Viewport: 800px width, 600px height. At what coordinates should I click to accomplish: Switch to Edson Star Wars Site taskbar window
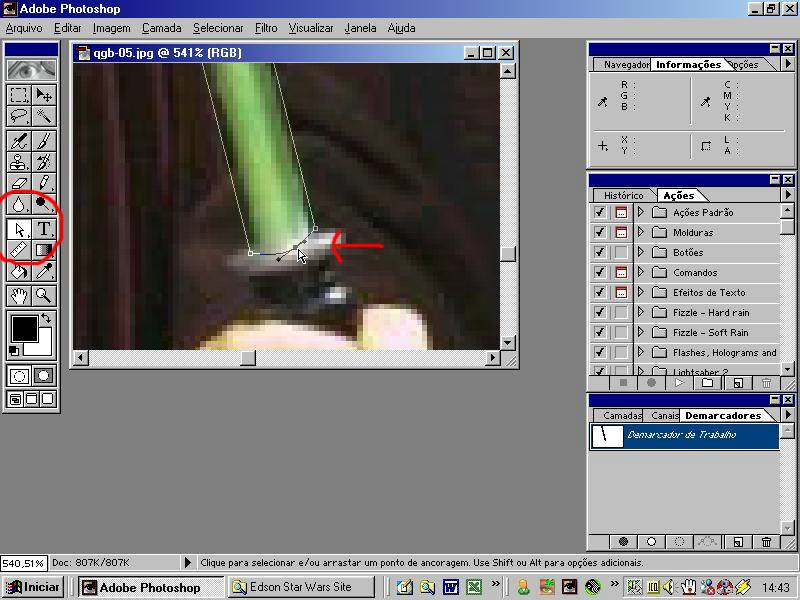[x=301, y=587]
